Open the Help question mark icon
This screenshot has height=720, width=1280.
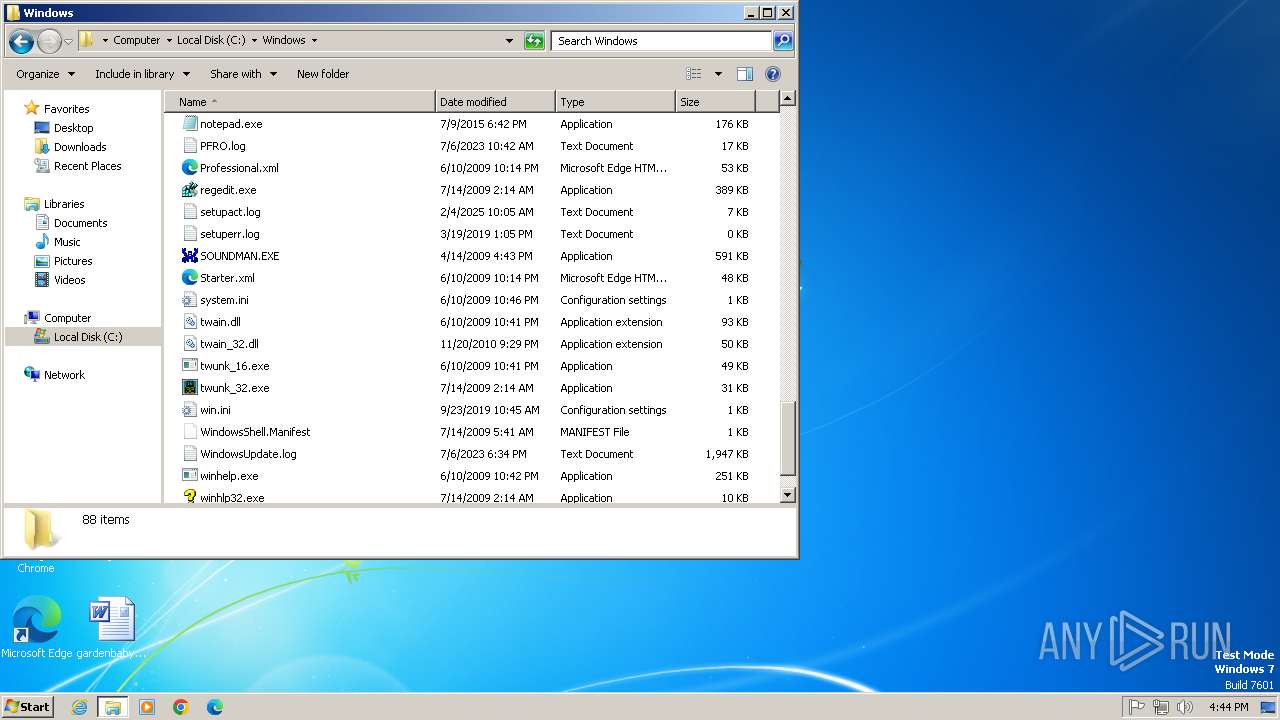(773, 74)
